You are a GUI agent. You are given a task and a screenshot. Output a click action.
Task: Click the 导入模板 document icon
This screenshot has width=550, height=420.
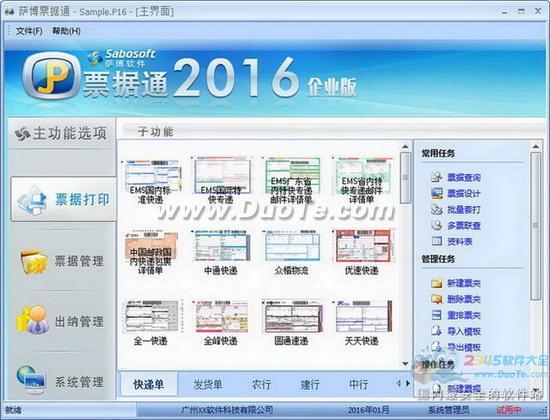click(437, 331)
